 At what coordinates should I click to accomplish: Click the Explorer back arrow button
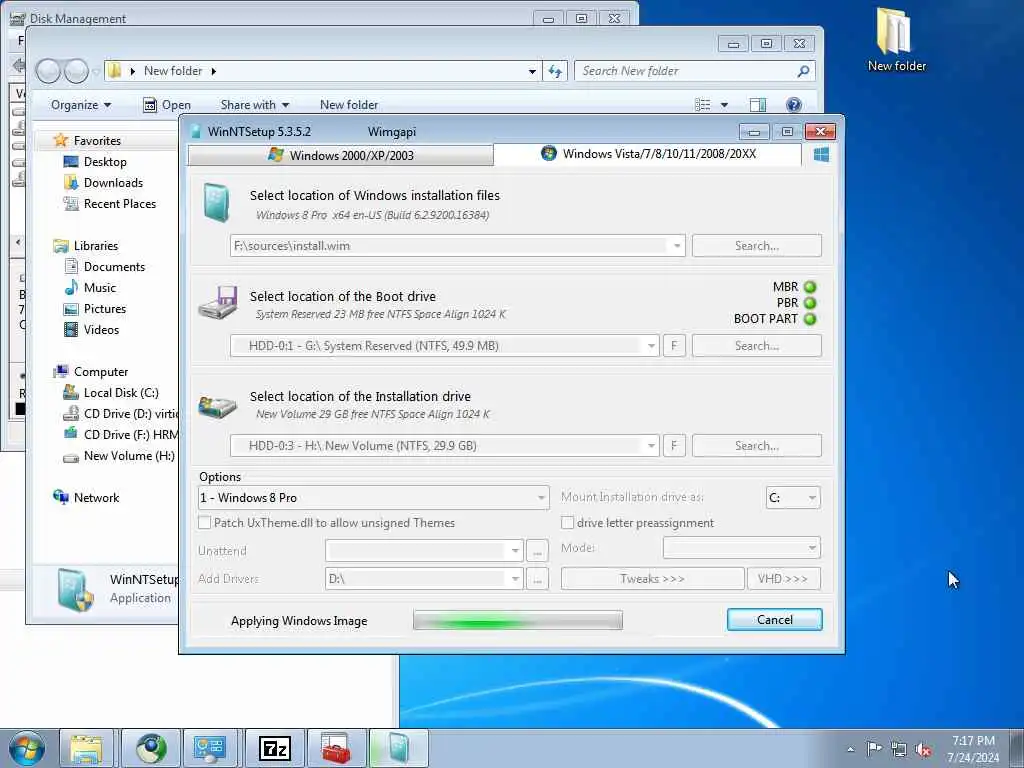tap(48, 71)
